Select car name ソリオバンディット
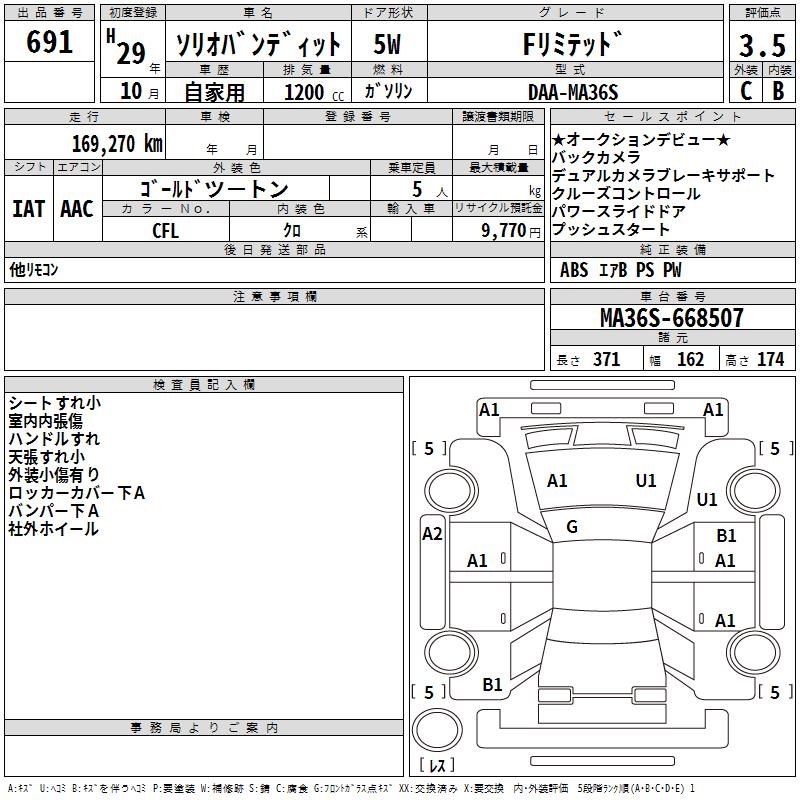Viewport: 800px width, 800px height. coord(258,44)
